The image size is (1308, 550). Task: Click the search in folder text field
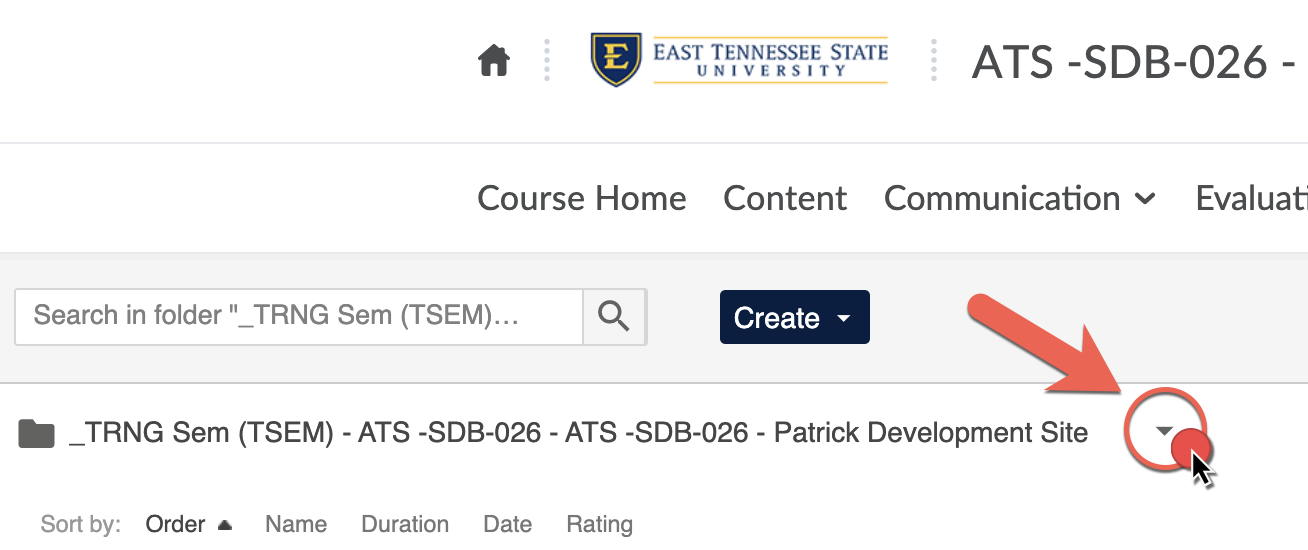point(299,317)
